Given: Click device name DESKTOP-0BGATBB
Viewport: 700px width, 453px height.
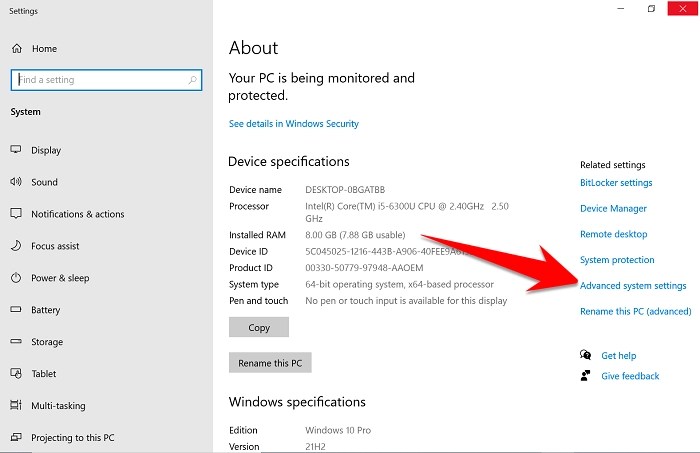Looking at the screenshot, I should 345,190.
